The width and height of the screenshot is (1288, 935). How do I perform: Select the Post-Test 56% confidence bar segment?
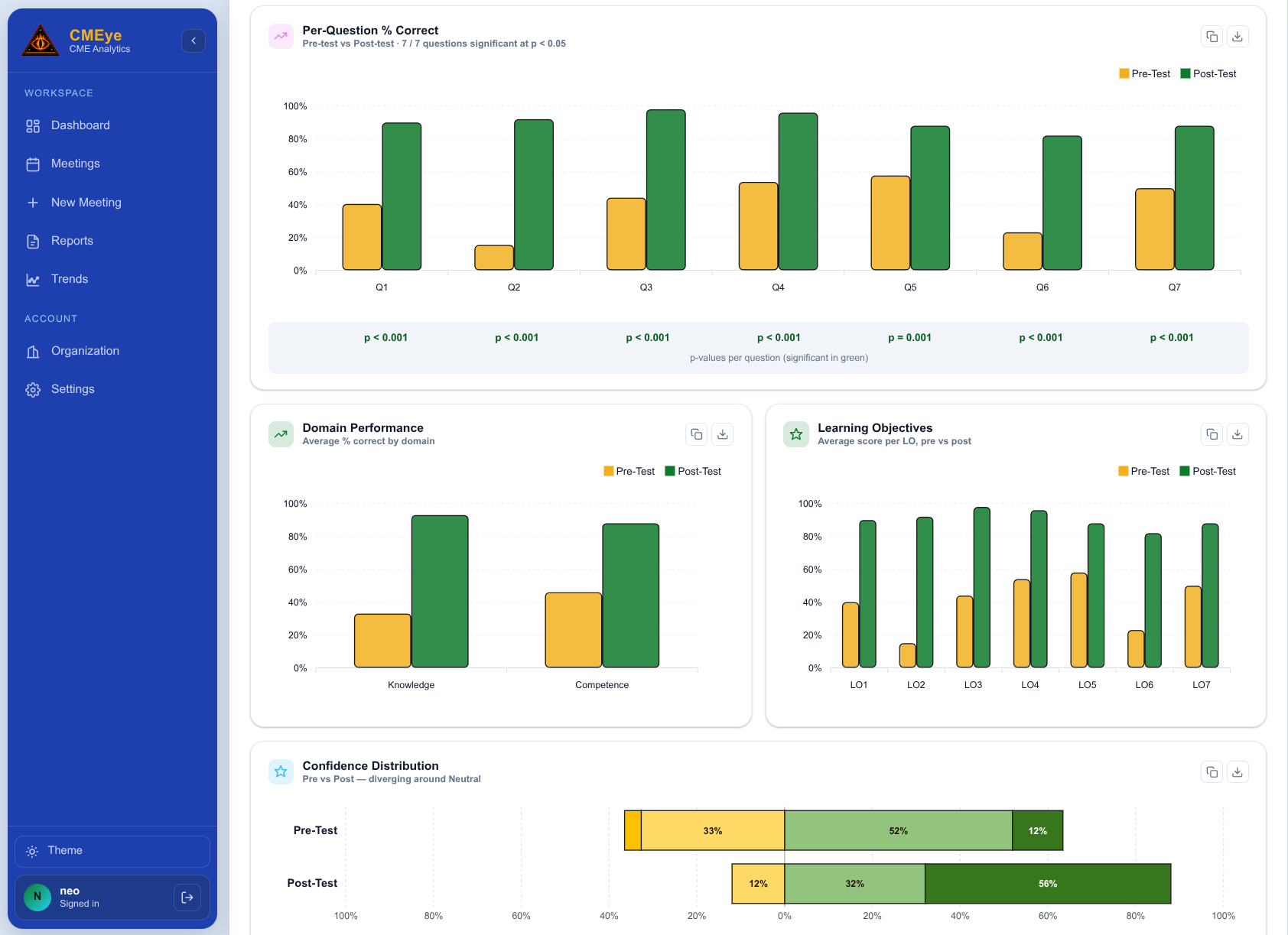click(x=1048, y=884)
